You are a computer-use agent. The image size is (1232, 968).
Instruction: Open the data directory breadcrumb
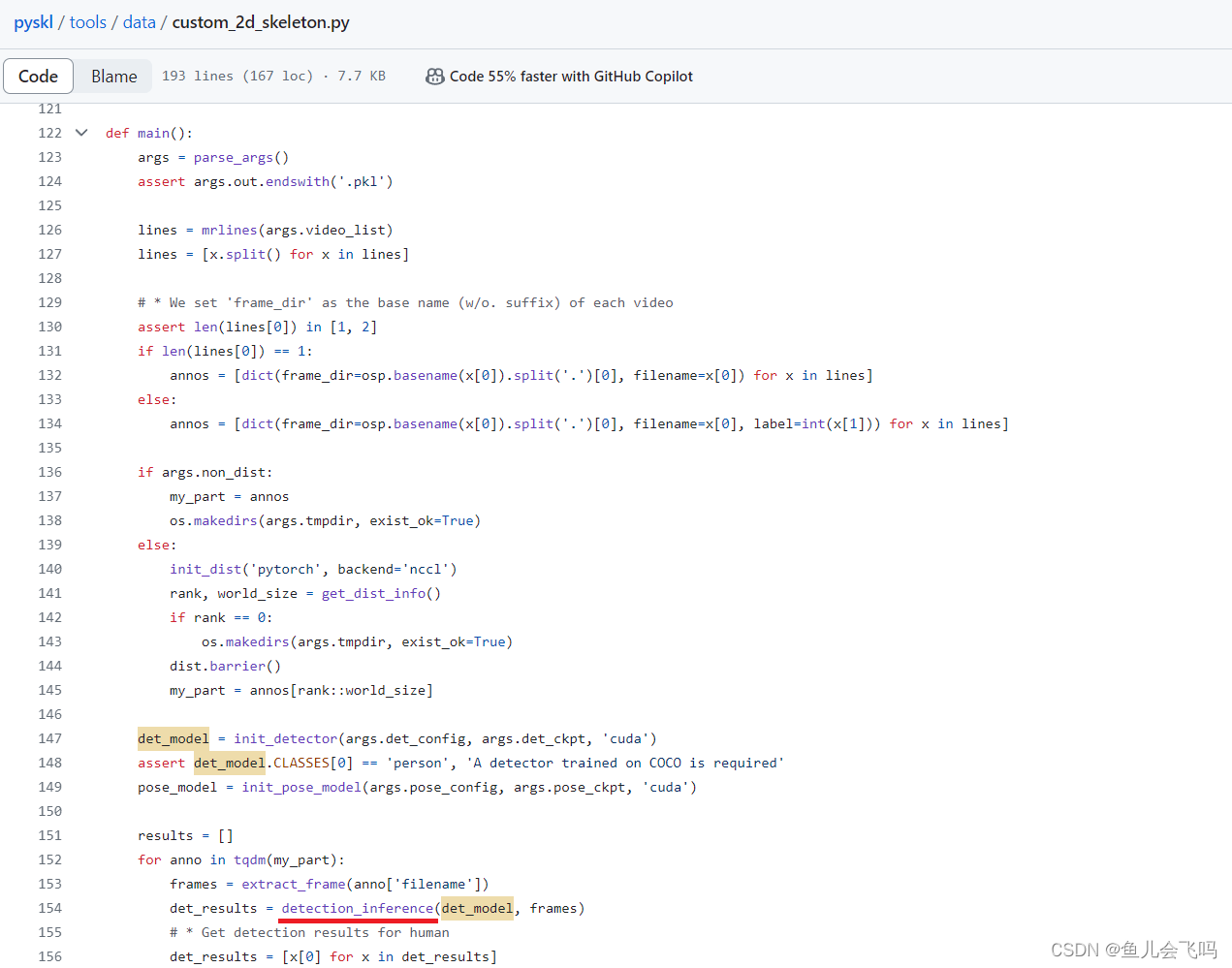[139, 21]
